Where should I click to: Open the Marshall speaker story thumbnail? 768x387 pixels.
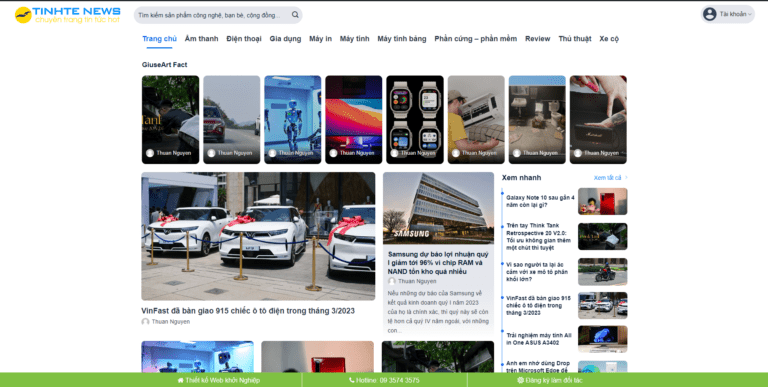598,120
